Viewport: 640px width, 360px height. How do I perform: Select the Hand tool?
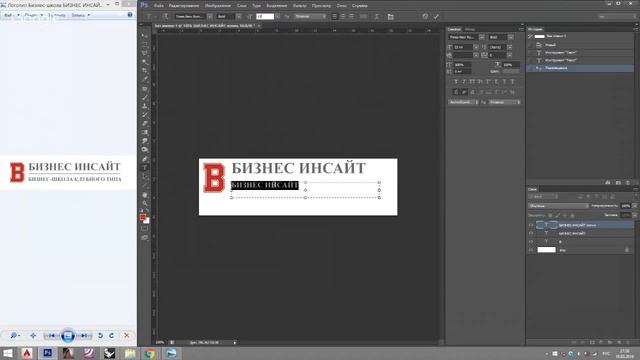(144, 195)
